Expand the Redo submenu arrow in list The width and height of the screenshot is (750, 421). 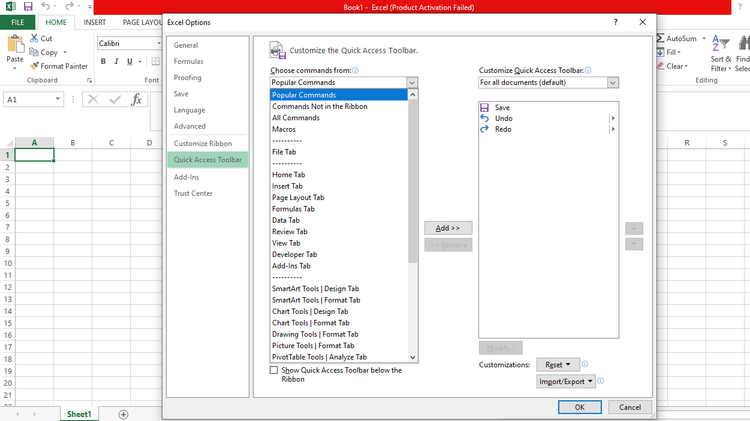click(613, 129)
